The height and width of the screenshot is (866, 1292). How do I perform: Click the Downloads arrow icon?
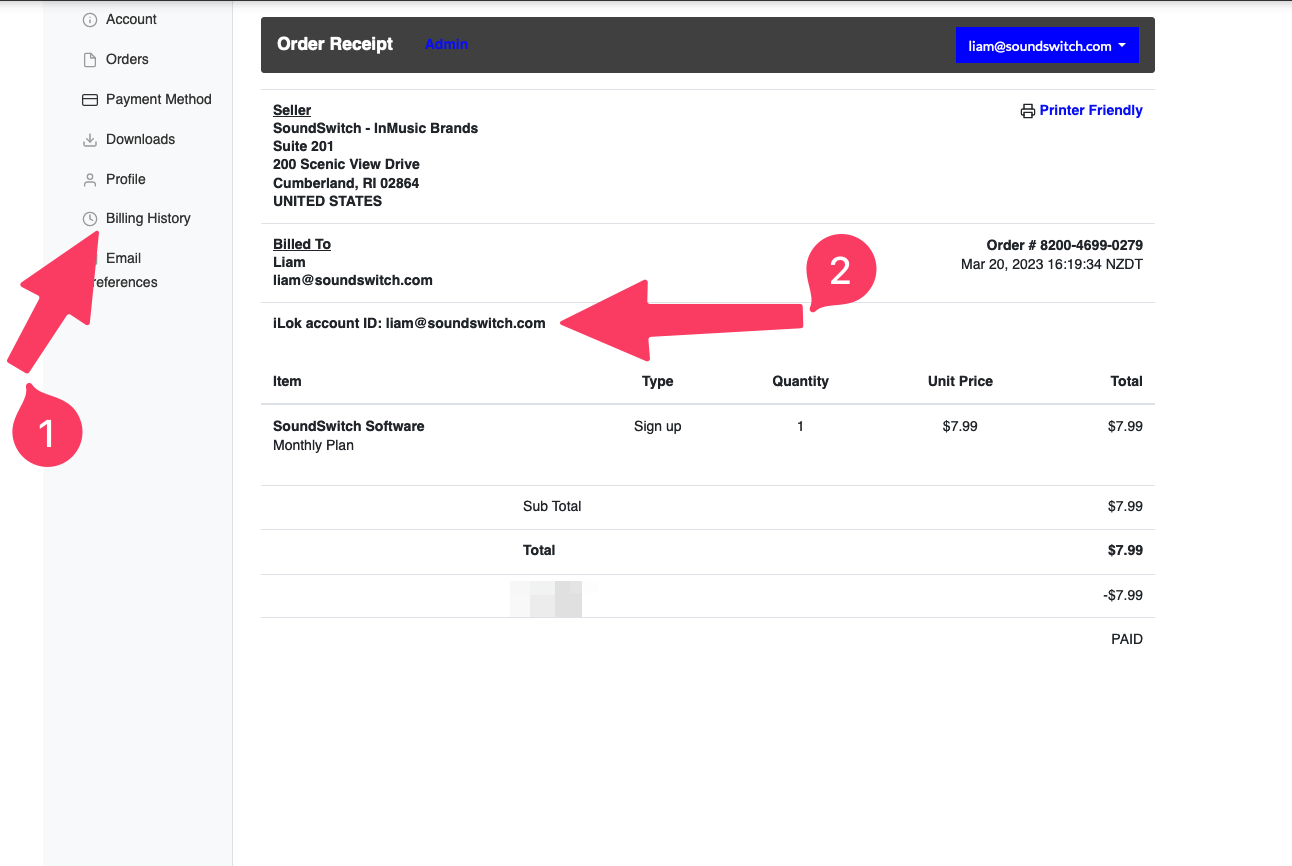coord(89,140)
